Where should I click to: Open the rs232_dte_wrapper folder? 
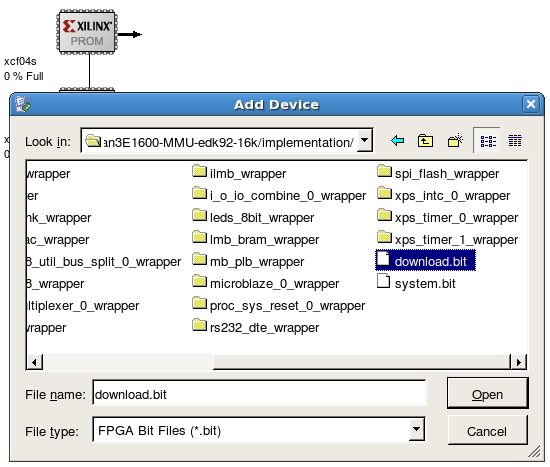[256, 327]
